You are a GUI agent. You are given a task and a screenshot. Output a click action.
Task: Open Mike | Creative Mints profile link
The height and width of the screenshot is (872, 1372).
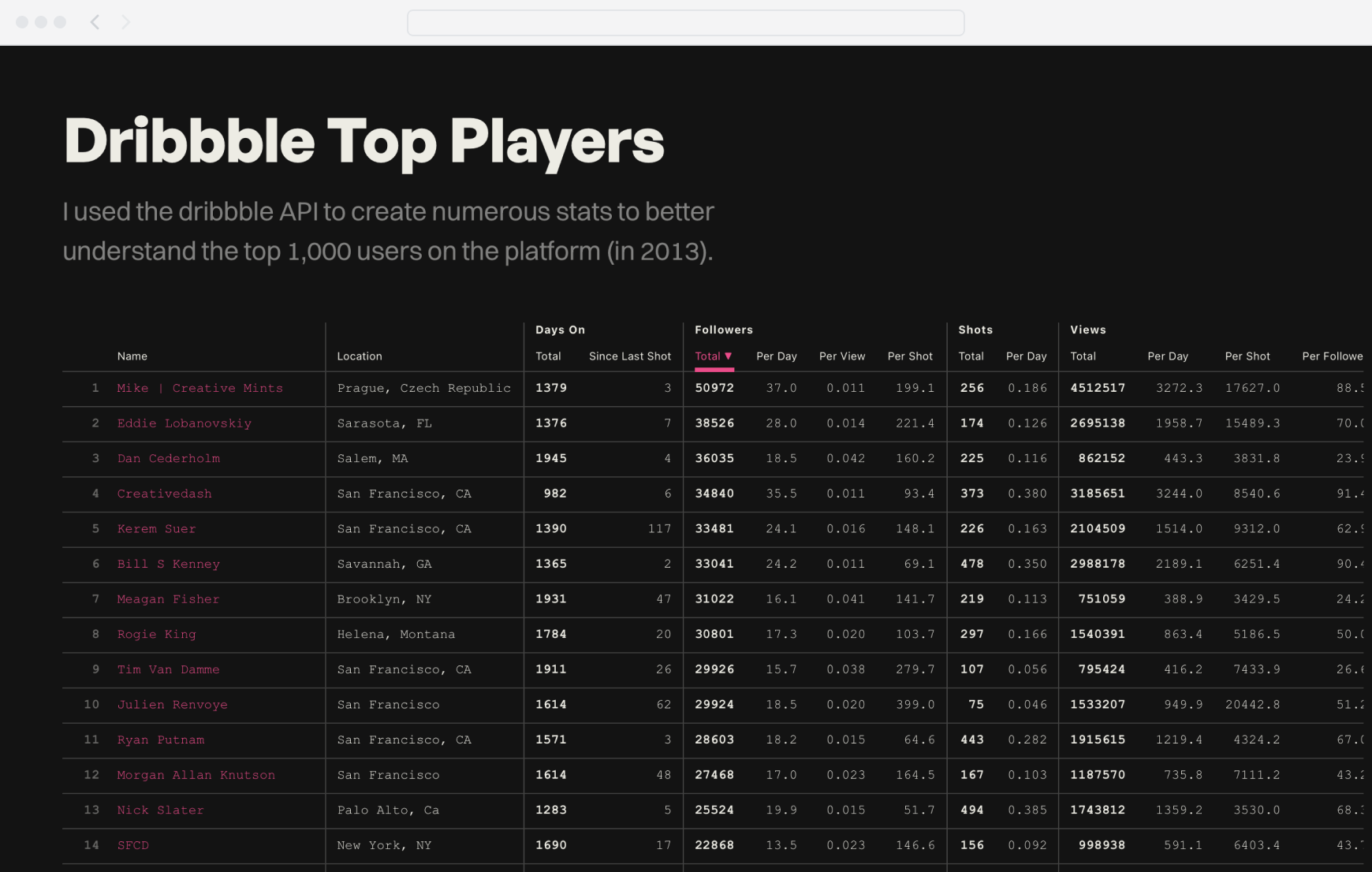click(x=199, y=388)
